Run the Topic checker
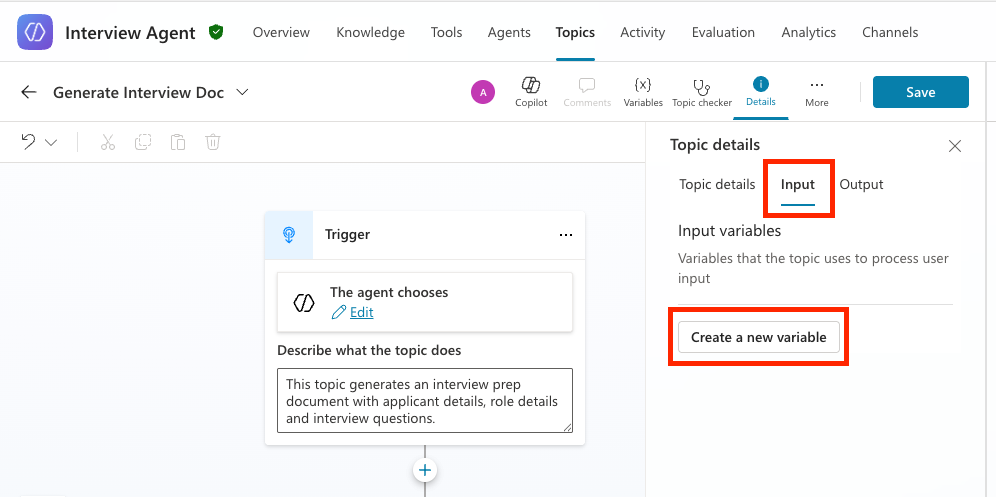Viewport: 996px width, 497px height. [x=701, y=86]
